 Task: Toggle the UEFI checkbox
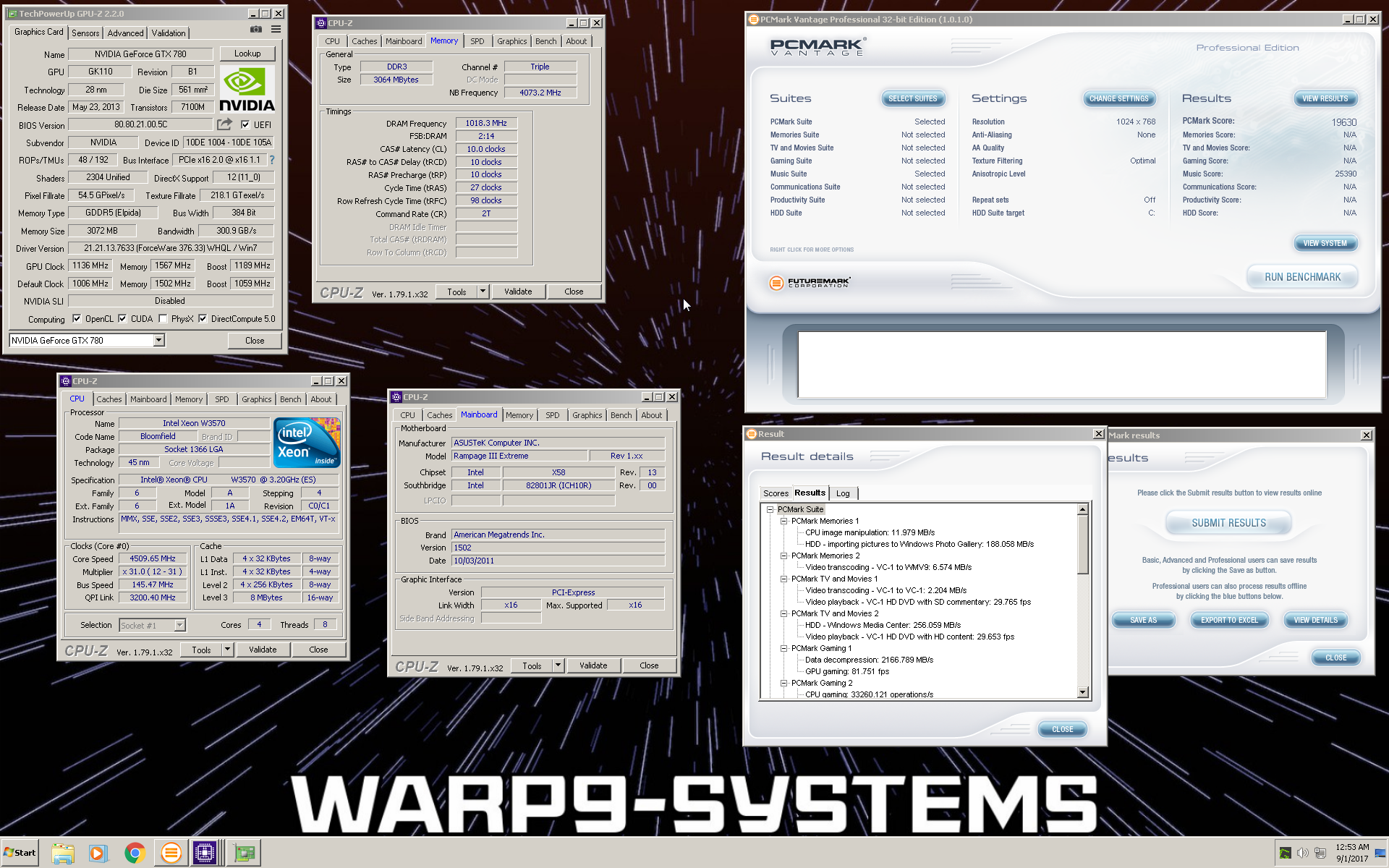point(245,124)
